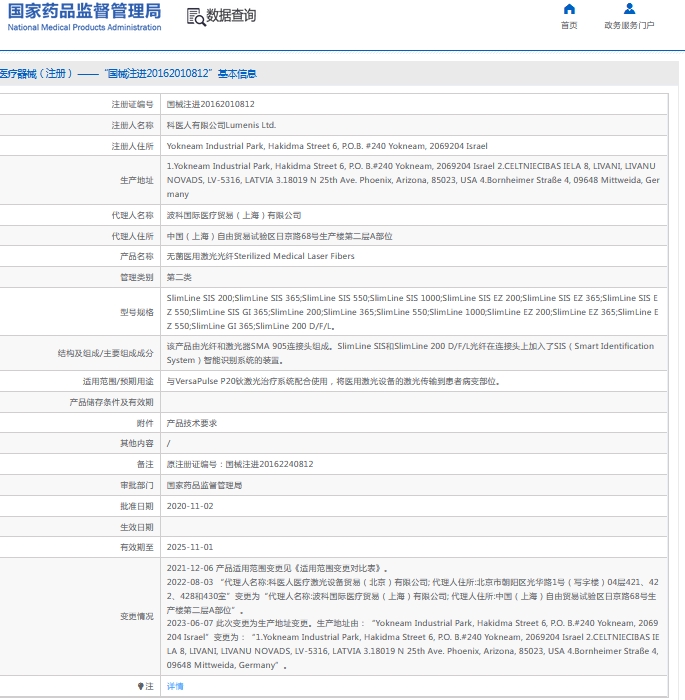The width and height of the screenshot is (685, 700).
Task: Click change entry dated 2021-12-06
Action: (x=277, y=568)
